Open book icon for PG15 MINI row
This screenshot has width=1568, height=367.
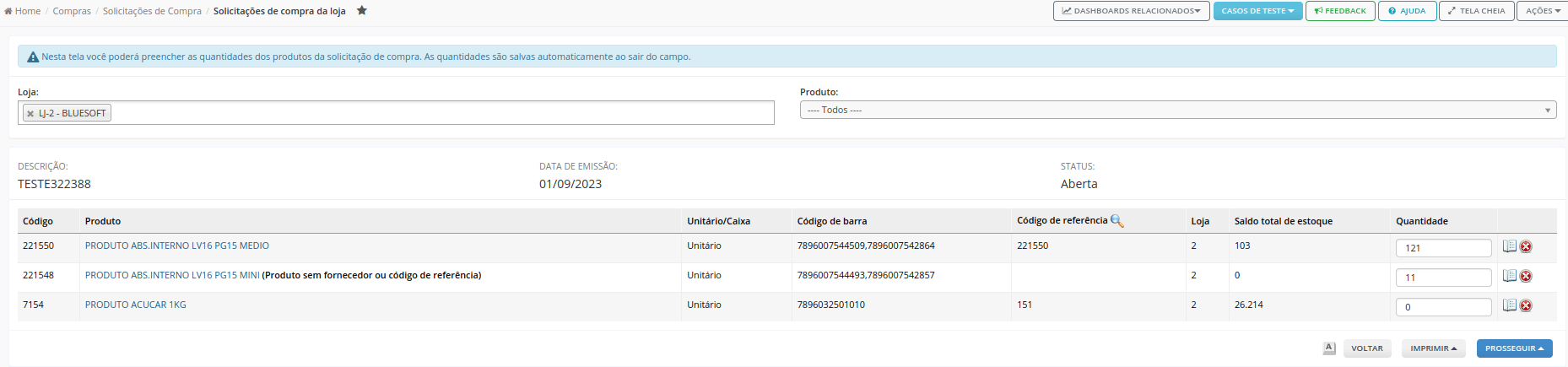point(1510,276)
